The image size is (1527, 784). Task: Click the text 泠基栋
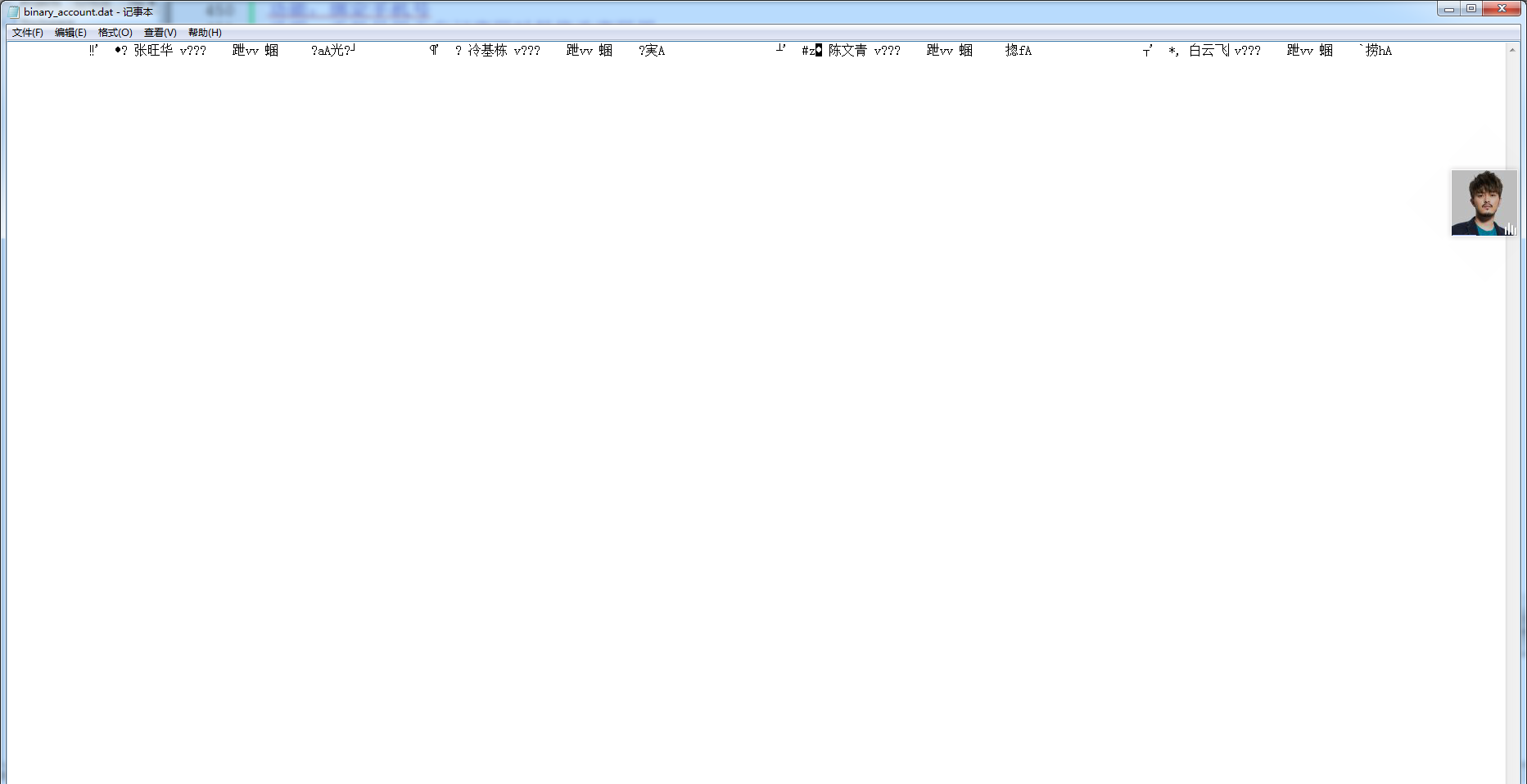pyautogui.click(x=487, y=51)
